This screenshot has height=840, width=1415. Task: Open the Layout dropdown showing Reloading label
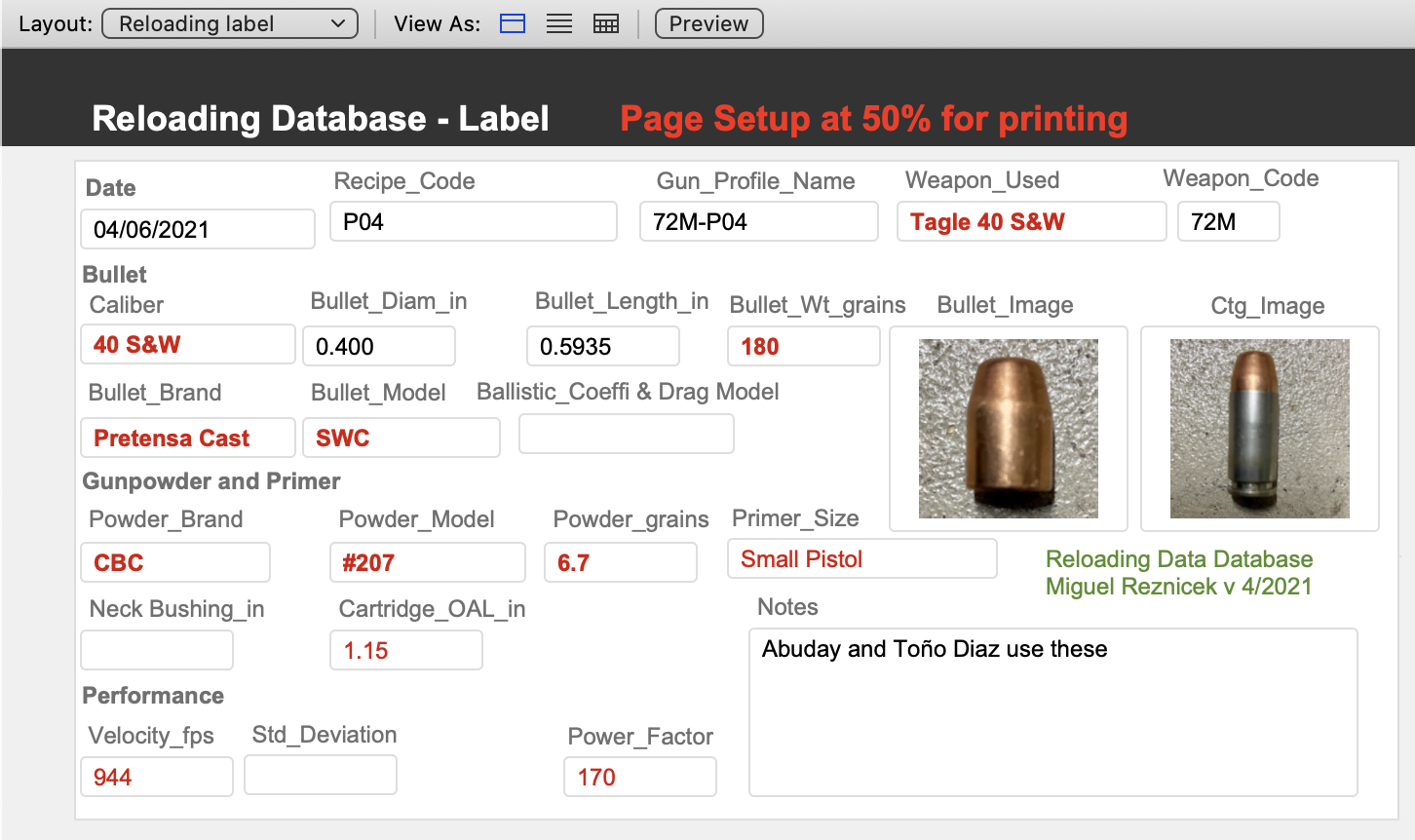[230, 23]
